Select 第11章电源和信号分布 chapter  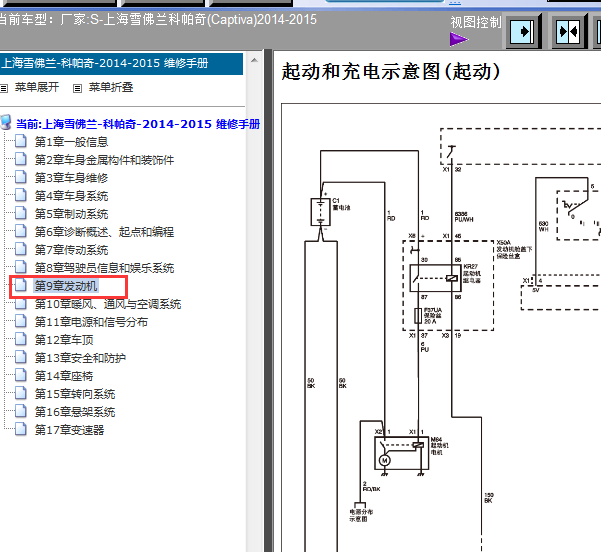(91, 322)
